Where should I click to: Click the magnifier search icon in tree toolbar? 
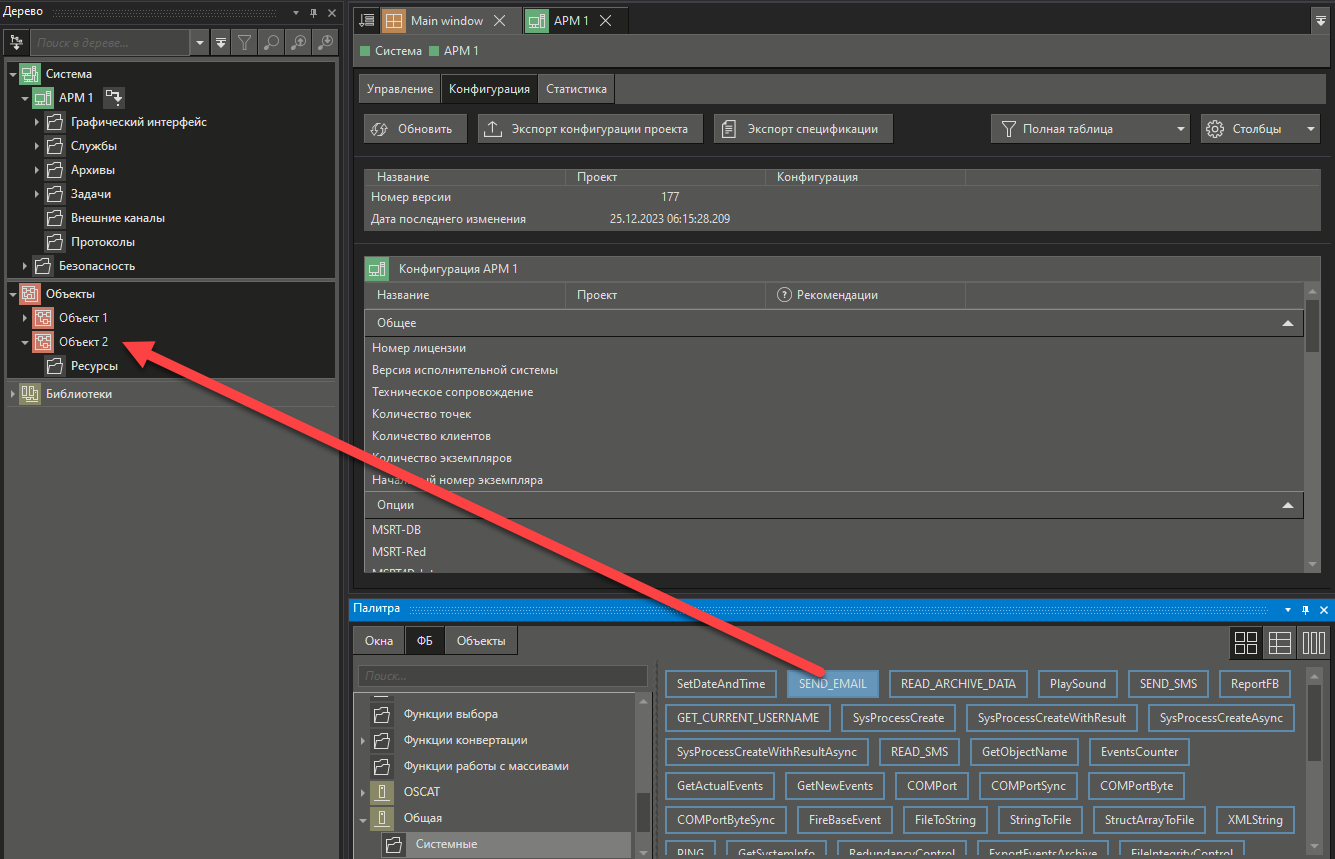[x=271, y=42]
